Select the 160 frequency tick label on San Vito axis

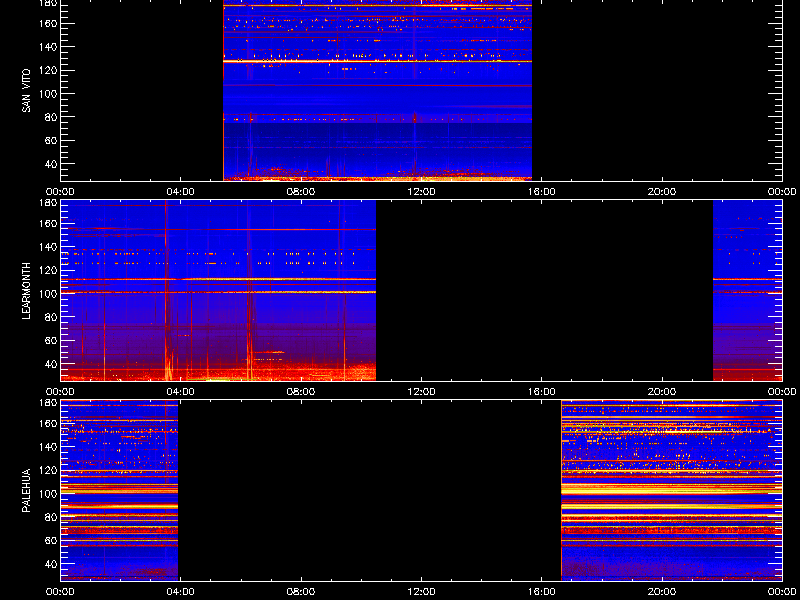click(49, 23)
